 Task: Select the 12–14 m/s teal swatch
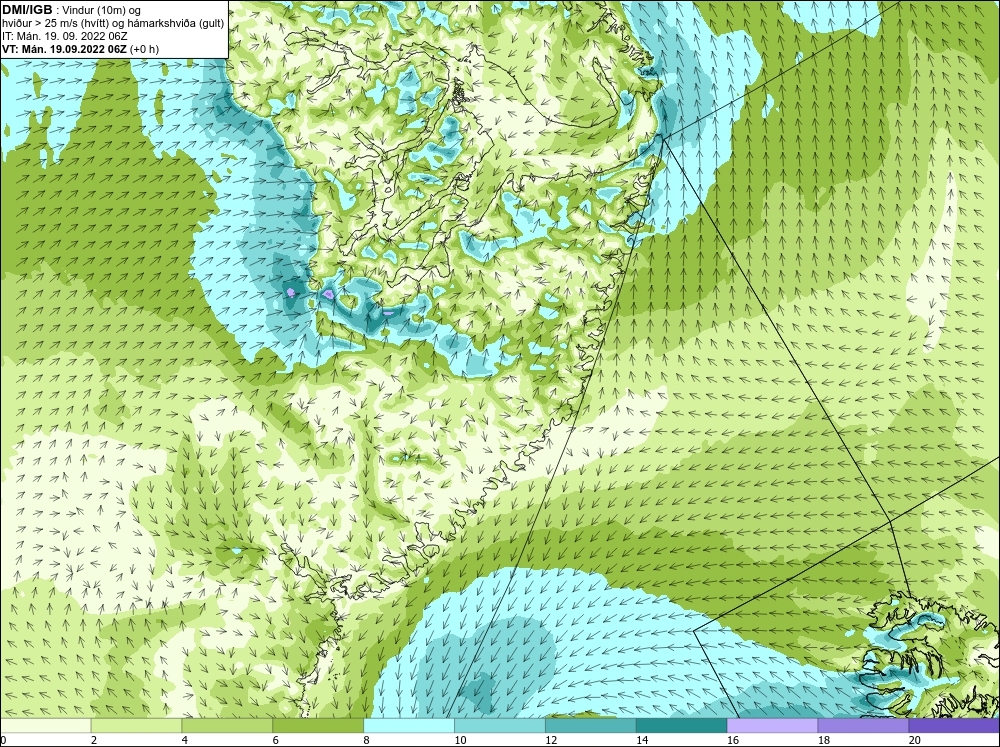point(591,725)
